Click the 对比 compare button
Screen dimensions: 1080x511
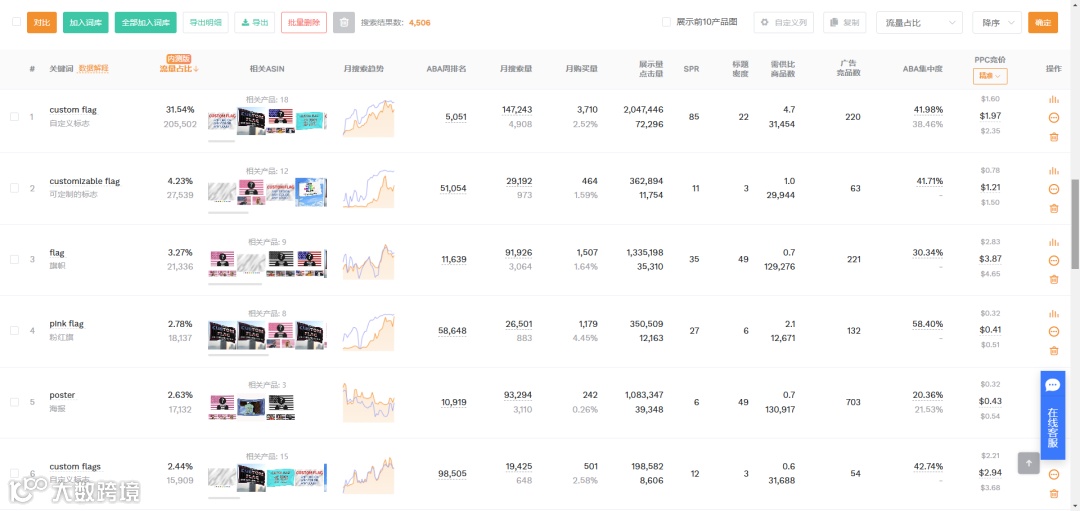42,23
